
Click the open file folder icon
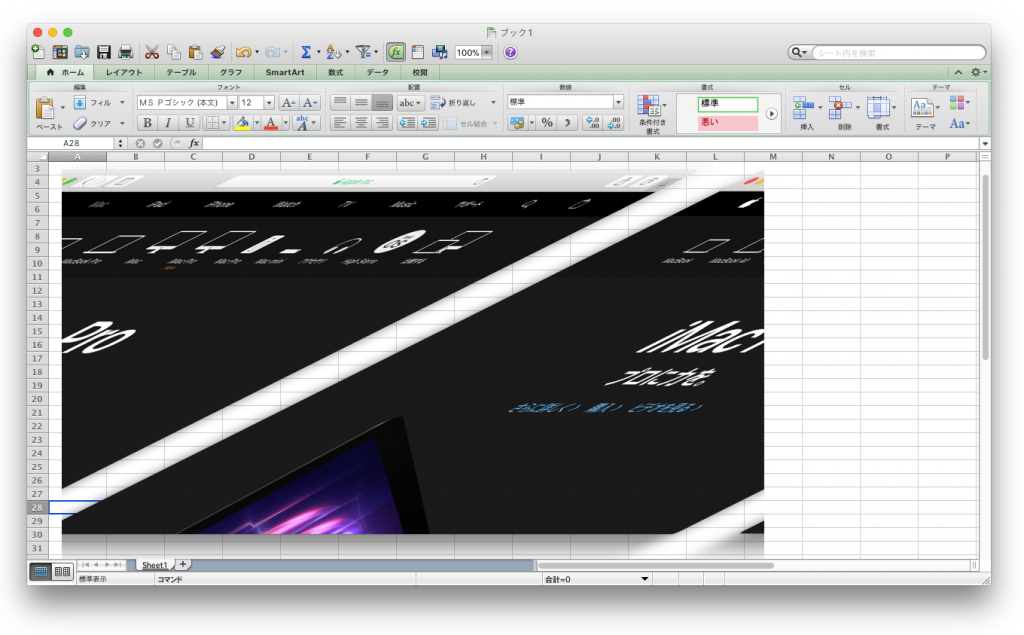(x=82, y=52)
